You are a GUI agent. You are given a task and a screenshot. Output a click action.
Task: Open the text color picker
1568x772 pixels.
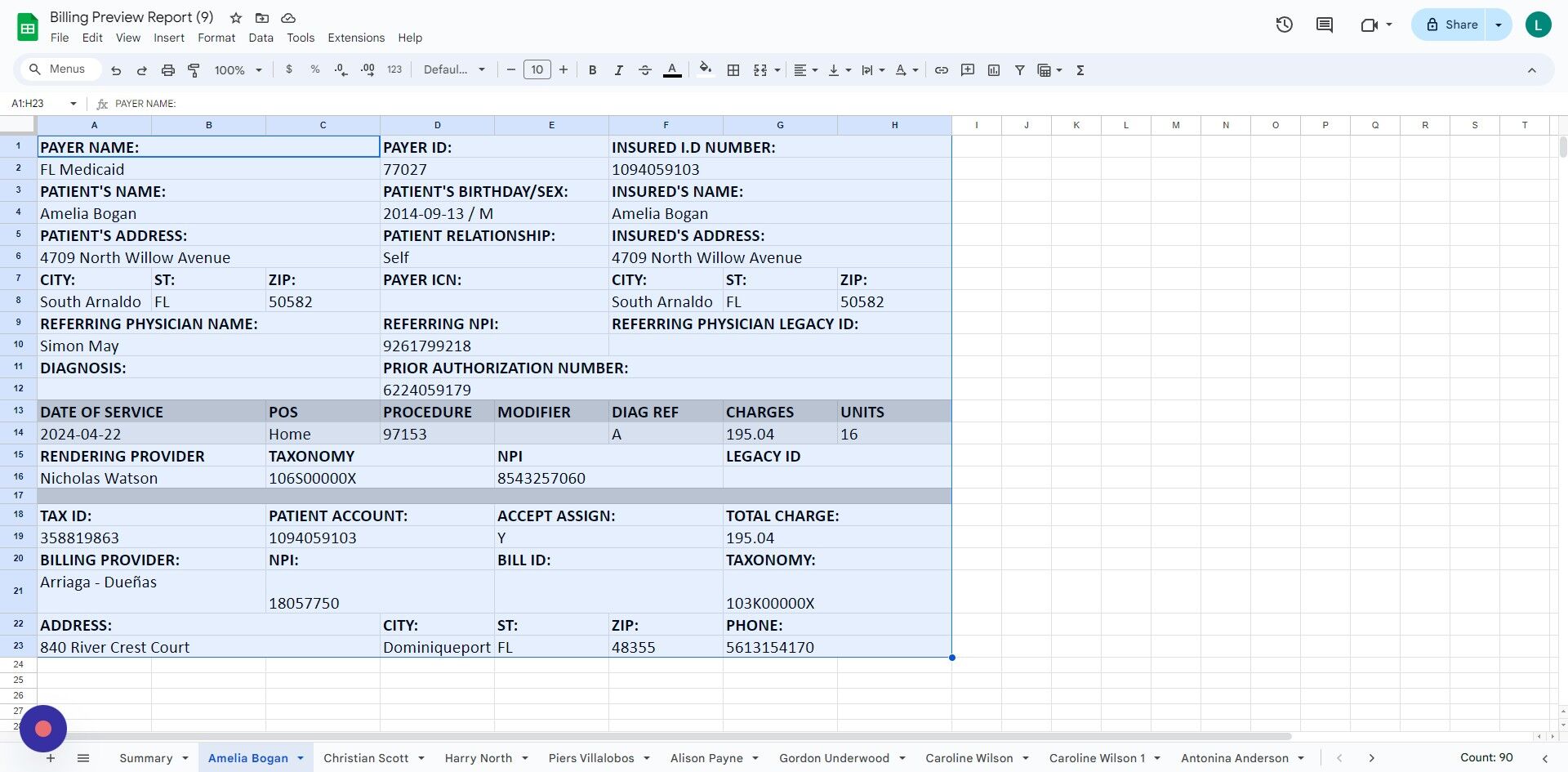672,69
